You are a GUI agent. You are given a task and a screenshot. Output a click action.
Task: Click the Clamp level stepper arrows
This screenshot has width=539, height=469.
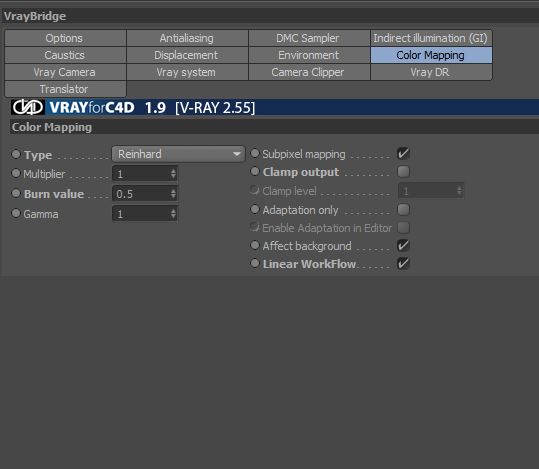click(460, 191)
